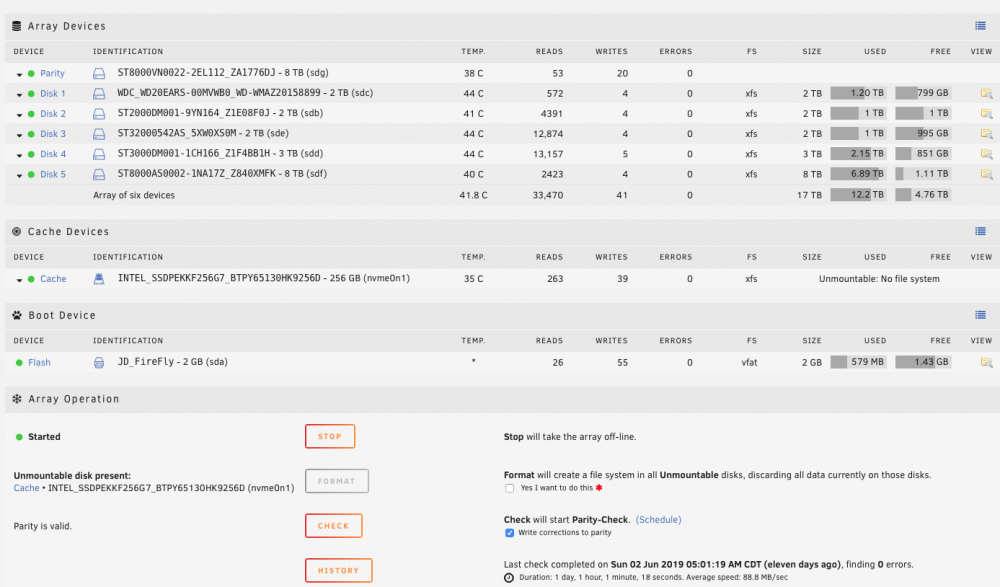Click total array used bar 12.2 TB
The width and height of the screenshot is (1000, 587).
pos(858,195)
